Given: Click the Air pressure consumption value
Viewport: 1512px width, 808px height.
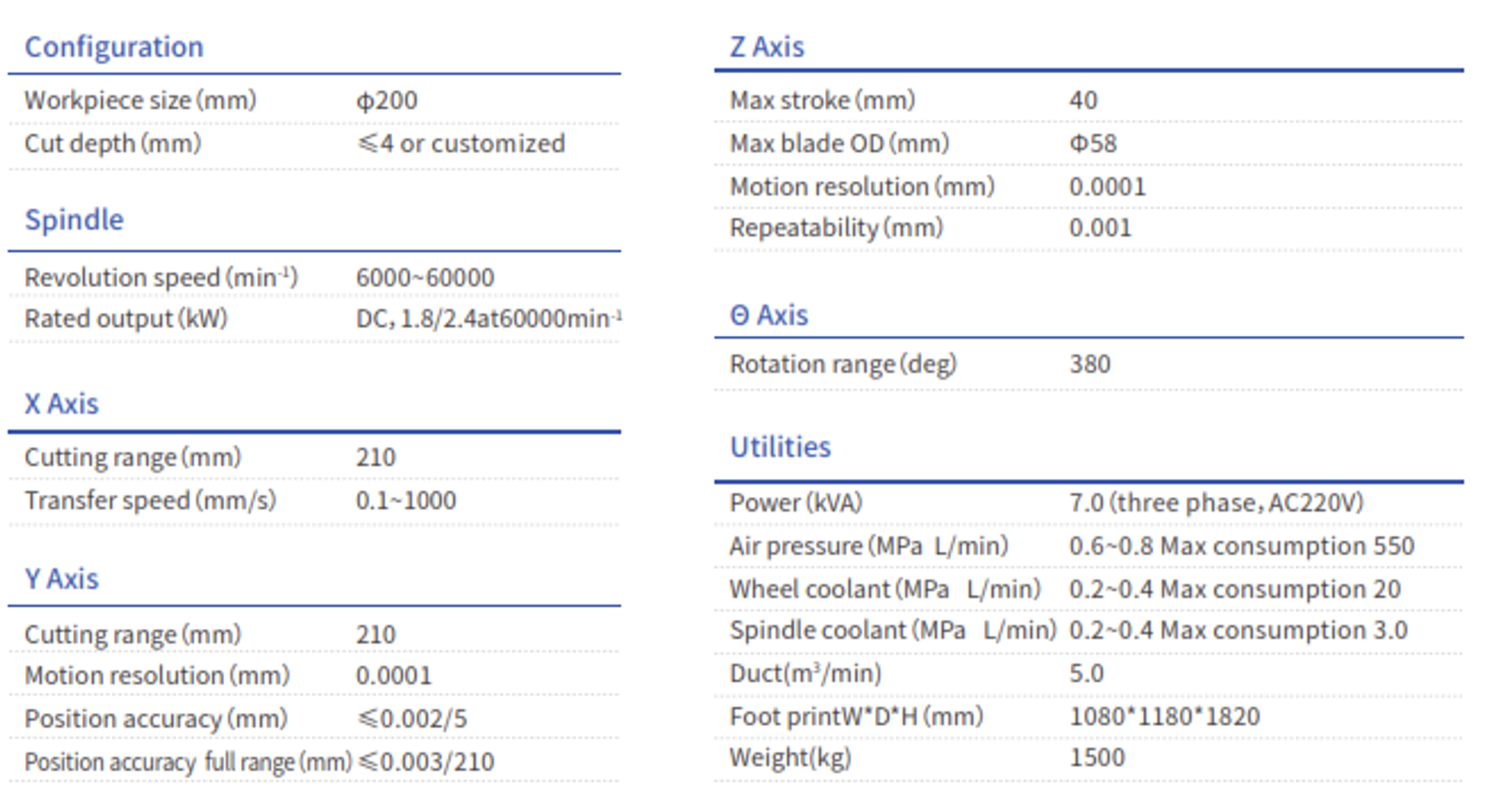Looking at the screenshot, I should point(1242,546).
